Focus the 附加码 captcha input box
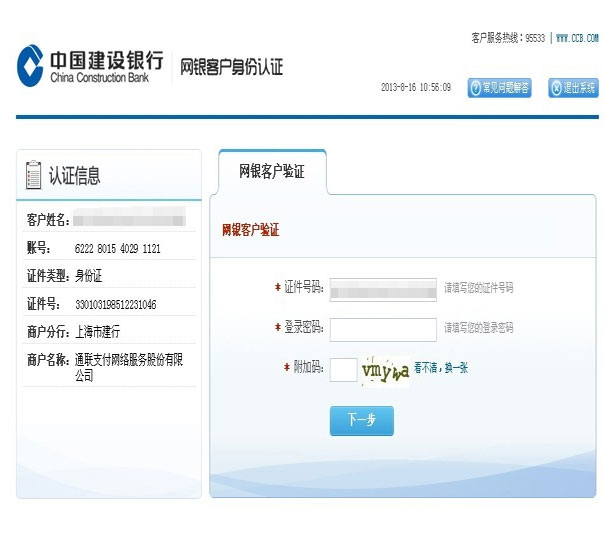 pyautogui.click(x=344, y=370)
